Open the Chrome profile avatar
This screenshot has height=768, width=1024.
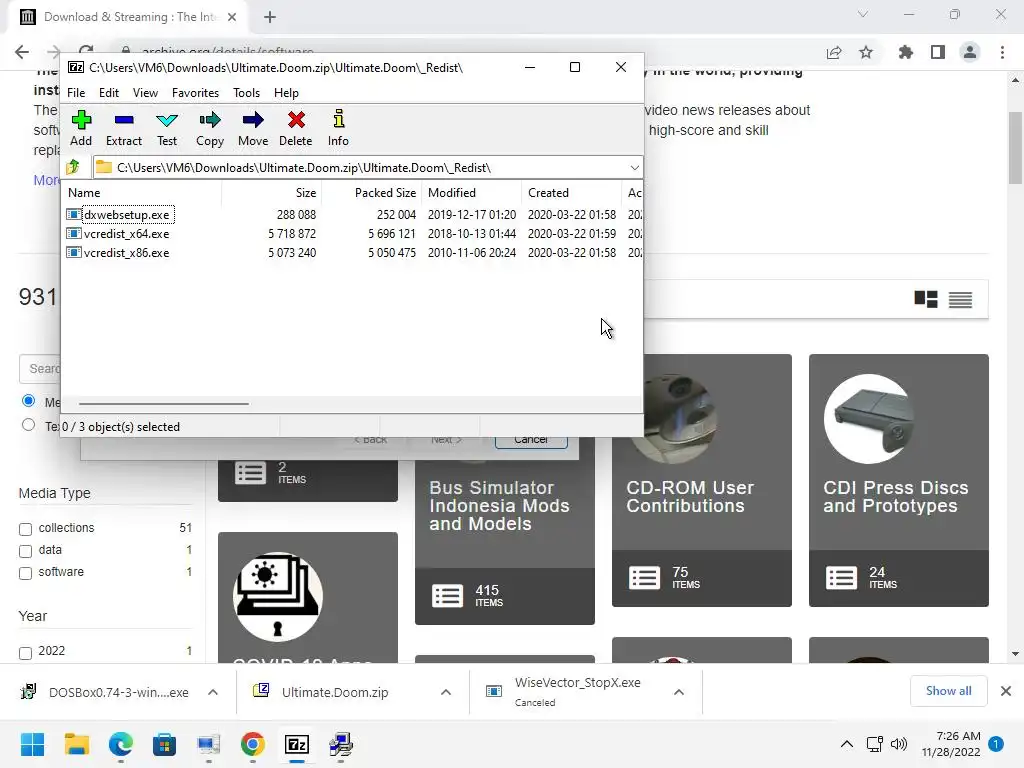[970, 52]
